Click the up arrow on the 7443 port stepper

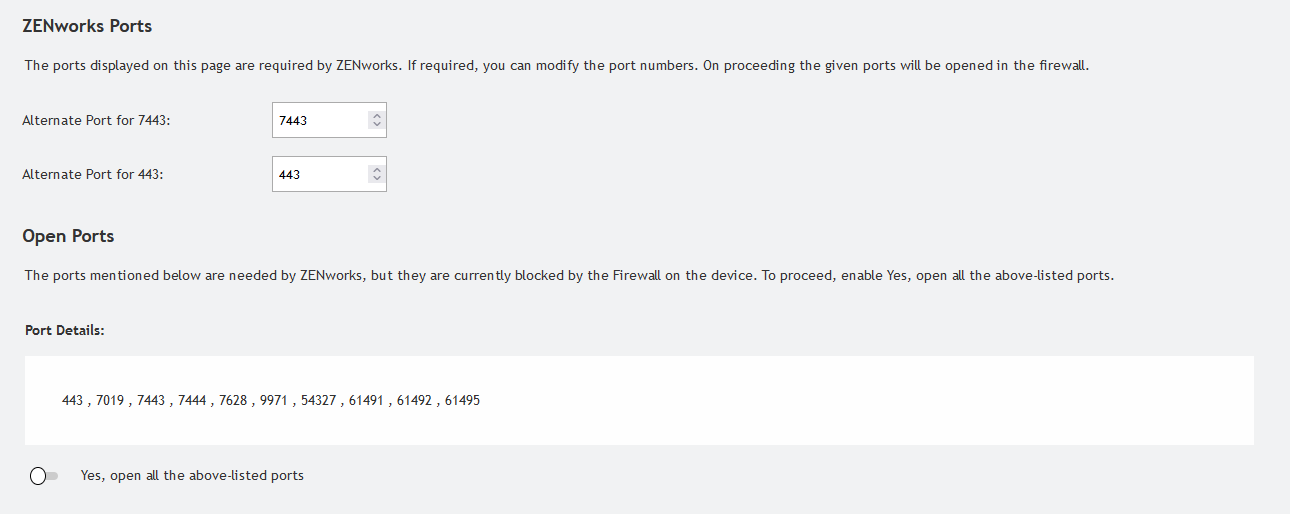(376, 115)
